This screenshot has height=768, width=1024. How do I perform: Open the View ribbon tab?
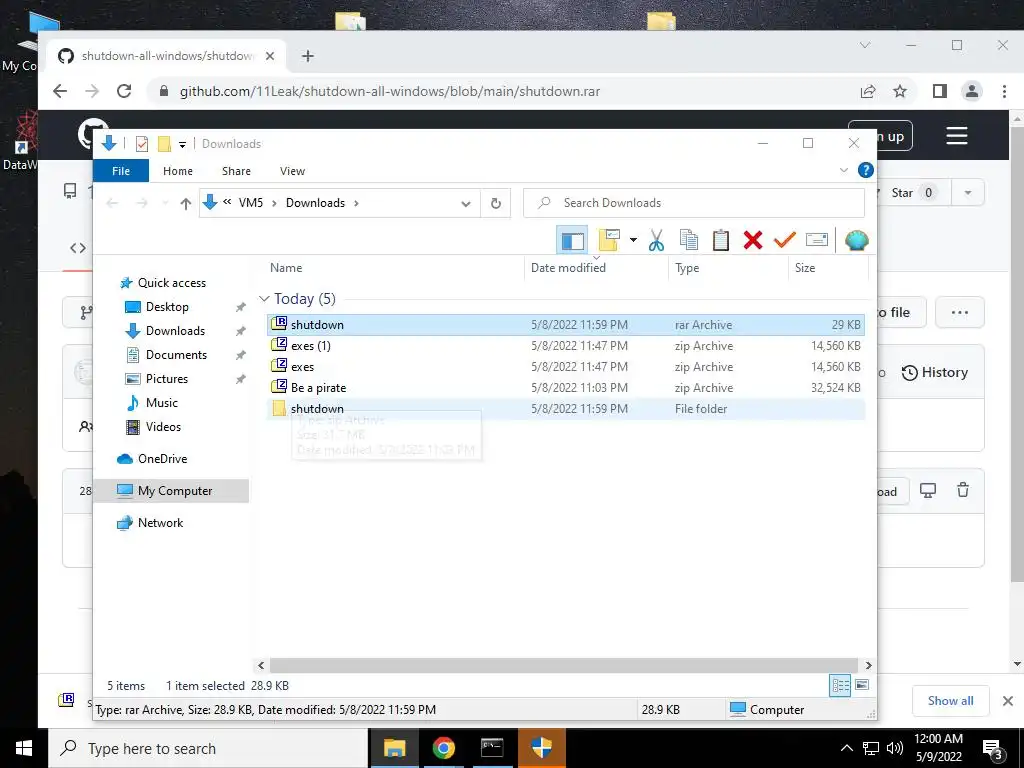(292, 171)
